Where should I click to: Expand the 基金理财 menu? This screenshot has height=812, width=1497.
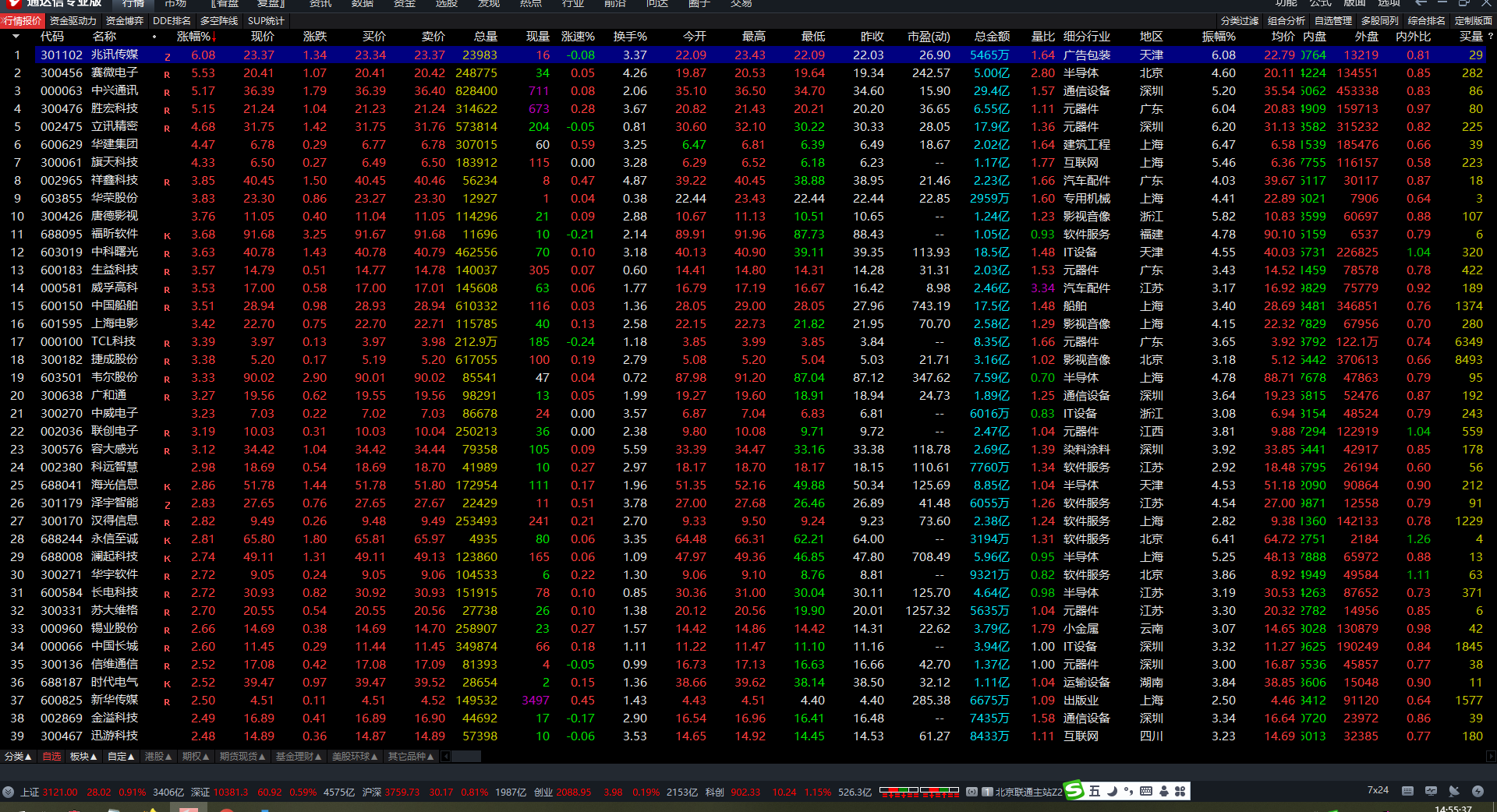299,757
